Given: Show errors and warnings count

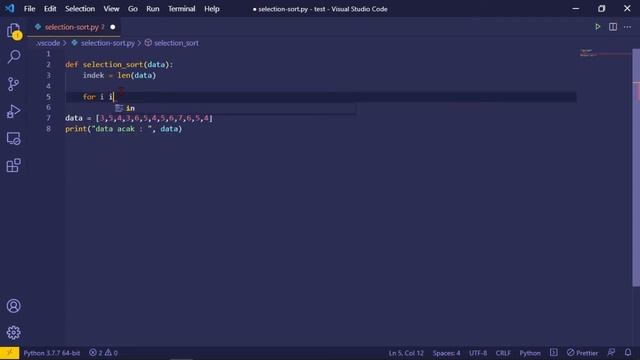Looking at the screenshot, I should [x=103, y=353].
